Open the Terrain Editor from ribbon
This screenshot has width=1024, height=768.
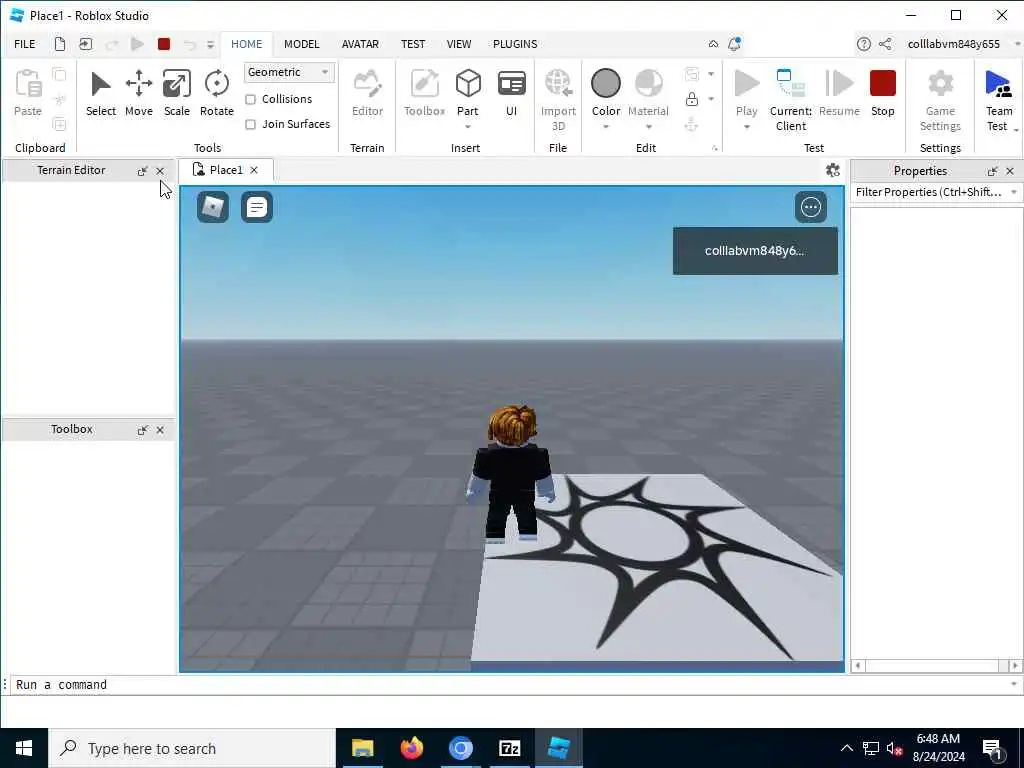[367, 93]
